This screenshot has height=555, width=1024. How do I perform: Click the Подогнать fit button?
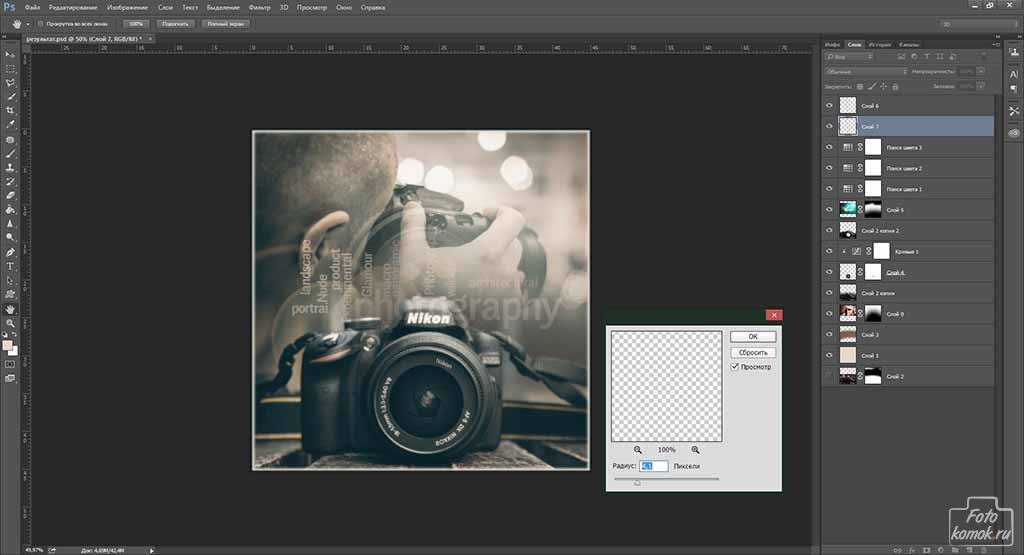176,24
